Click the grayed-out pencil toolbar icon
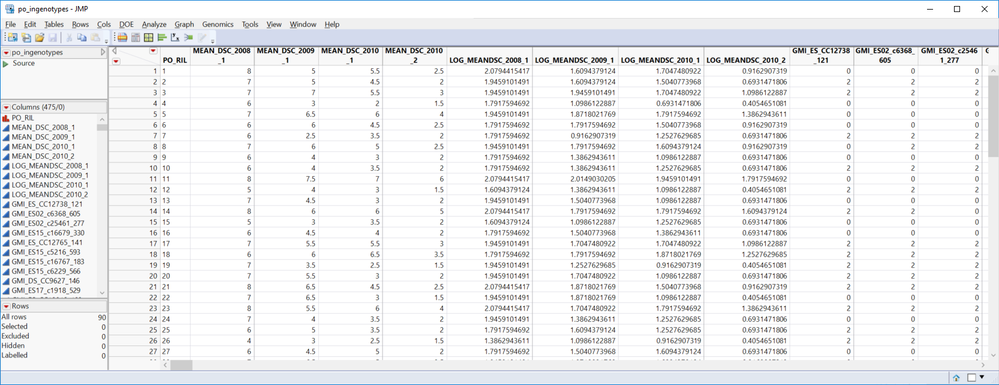The image size is (999, 385). [202, 38]
